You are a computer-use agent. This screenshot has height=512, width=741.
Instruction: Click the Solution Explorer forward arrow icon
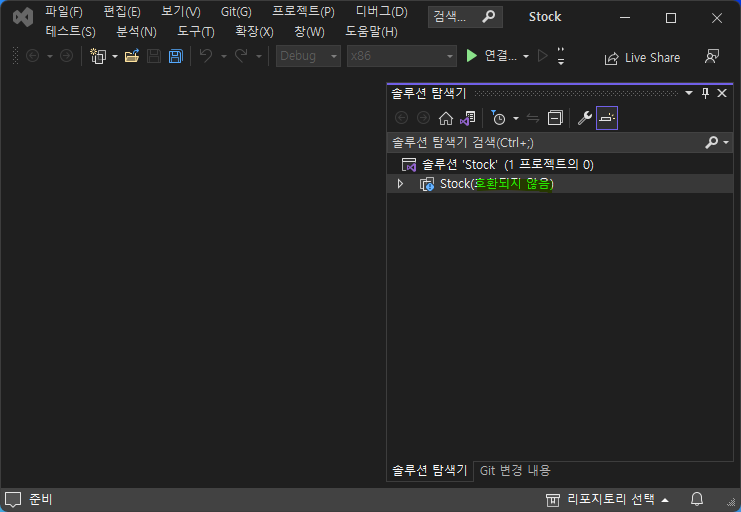[x=423, y=118]
